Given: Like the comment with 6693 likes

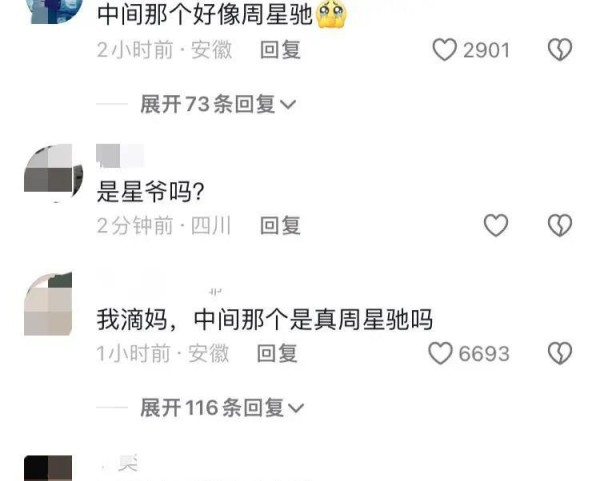Looking at the screenshot, I should (x=440, y=353).
